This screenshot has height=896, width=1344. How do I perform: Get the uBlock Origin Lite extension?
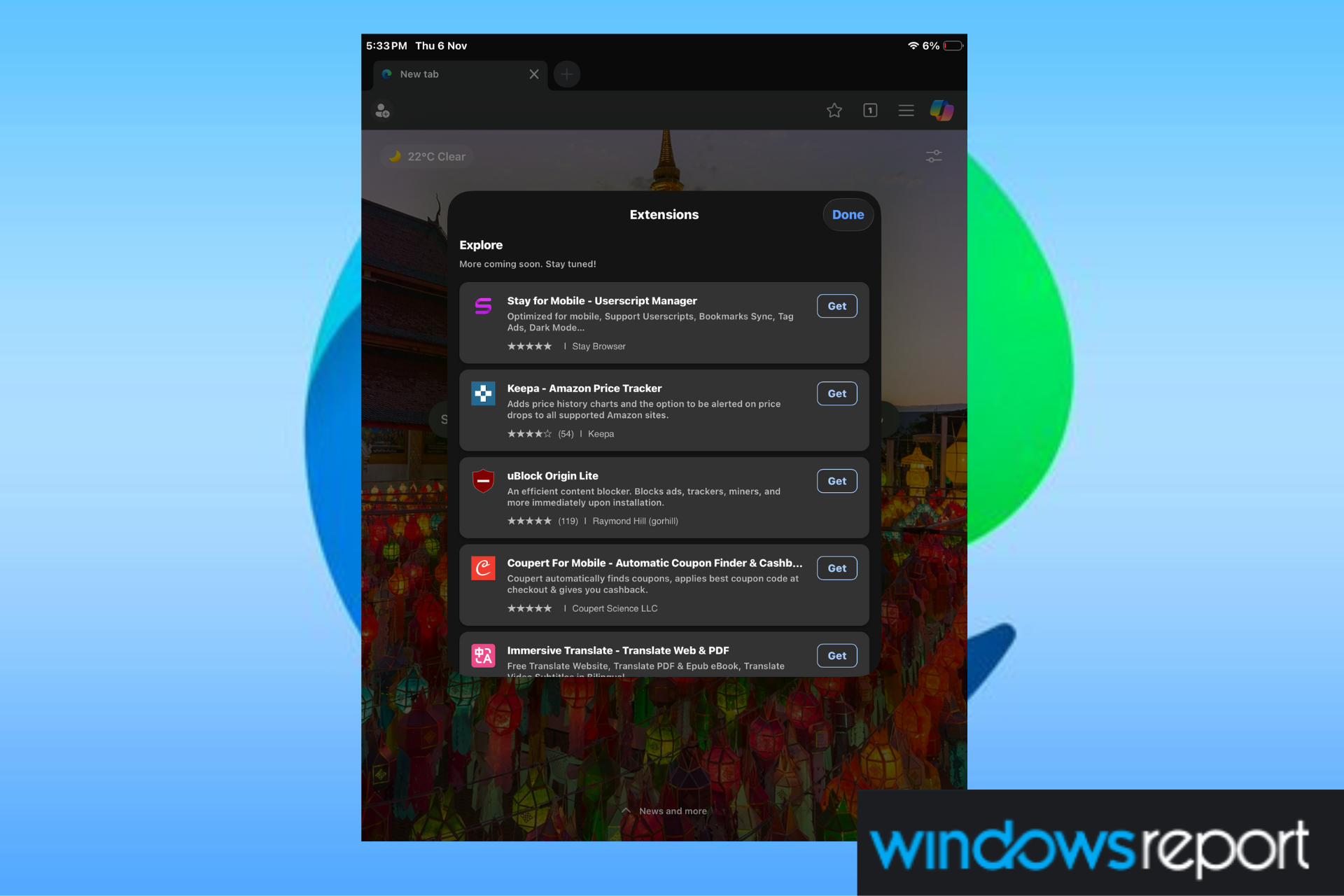(836, 481)
